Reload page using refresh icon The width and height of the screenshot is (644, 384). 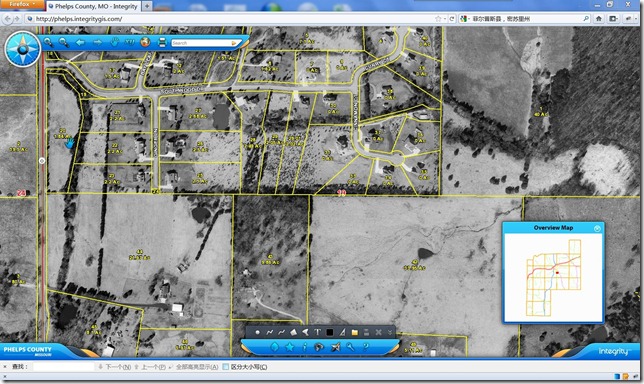(452, 19)
